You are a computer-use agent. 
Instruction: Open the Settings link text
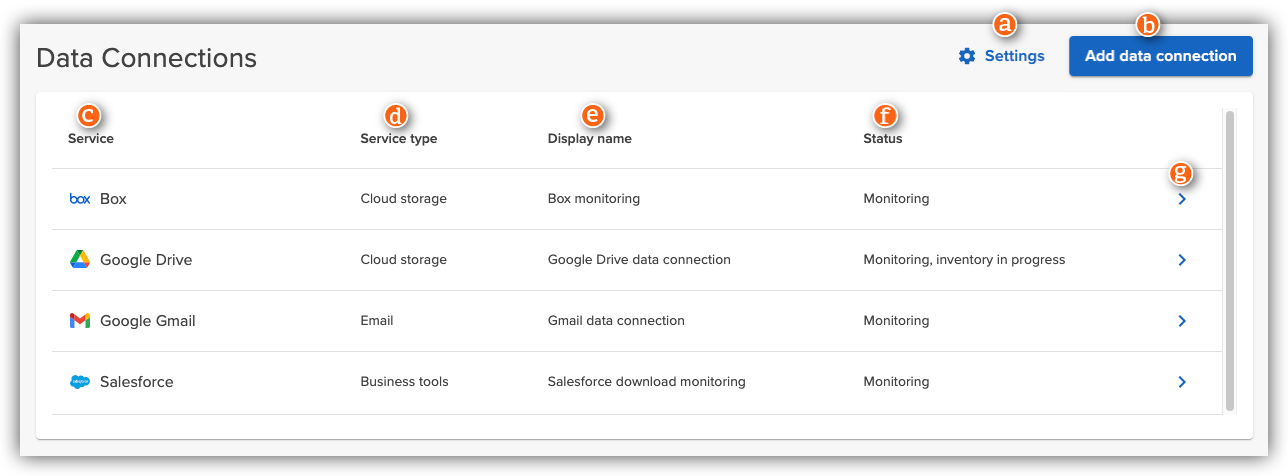coord(1014,56)
